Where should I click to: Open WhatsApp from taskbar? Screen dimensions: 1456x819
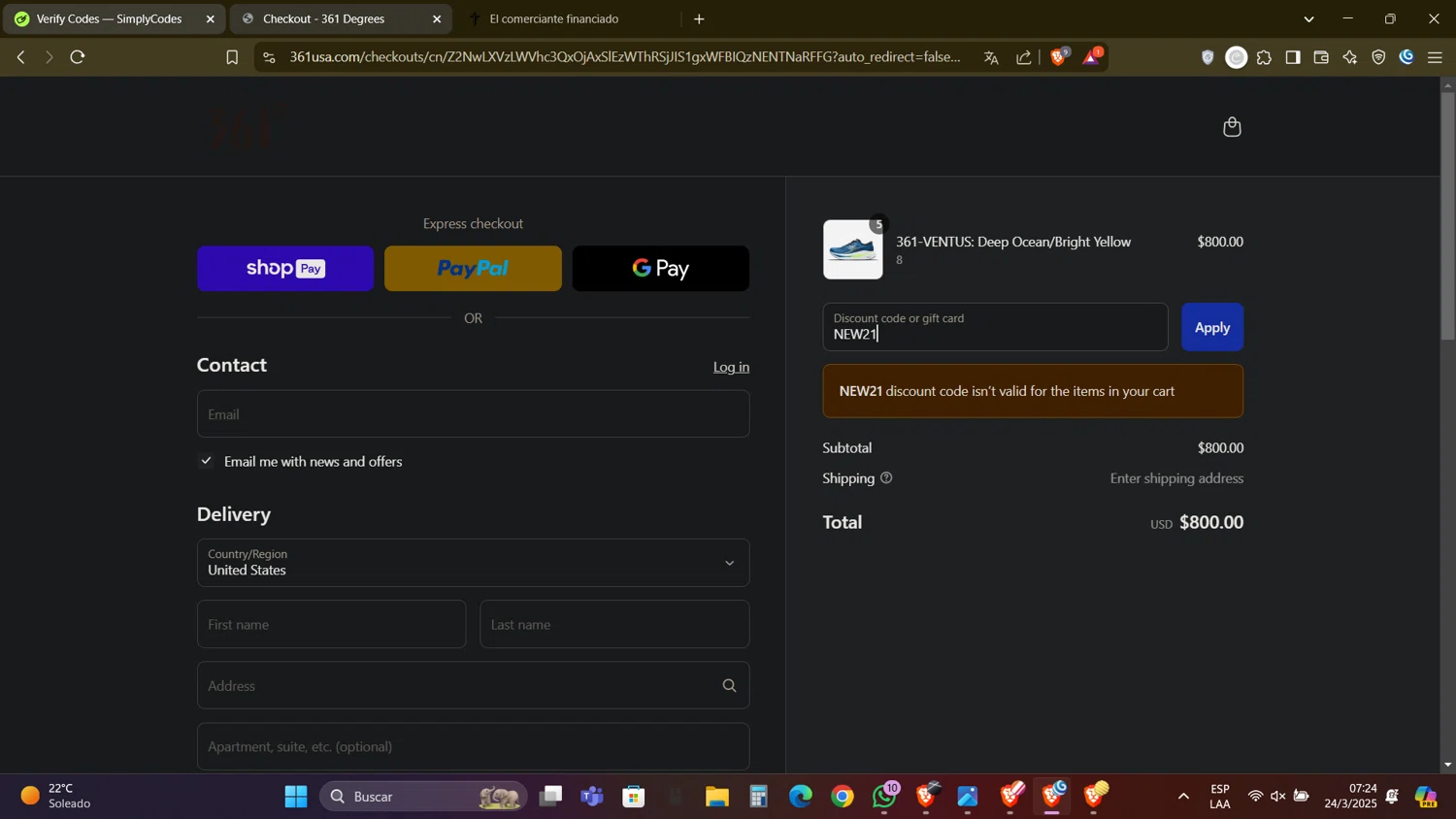click(884, 797)
